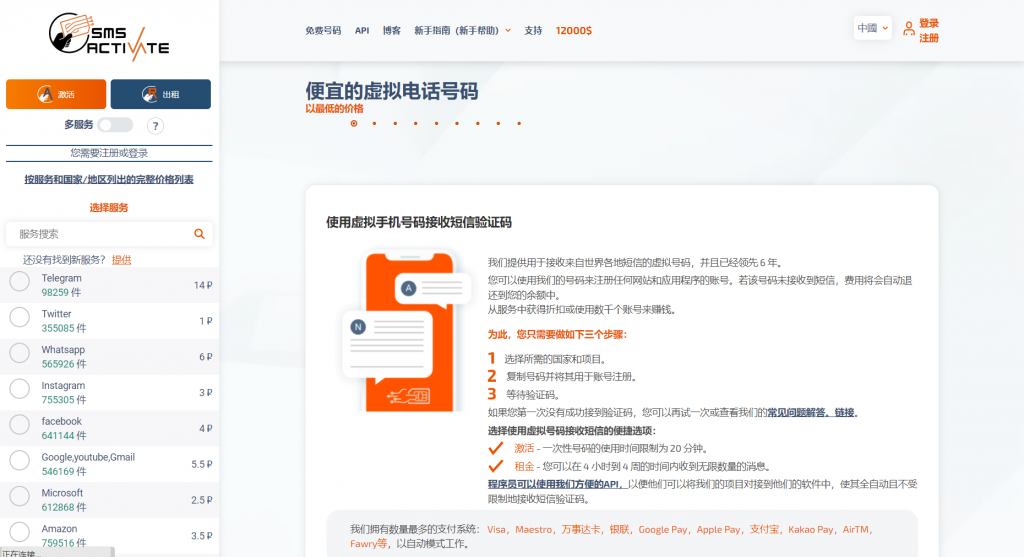Toggle the 多服务 switch
The height and width of the screenshot is (557, 1024).
115,125
